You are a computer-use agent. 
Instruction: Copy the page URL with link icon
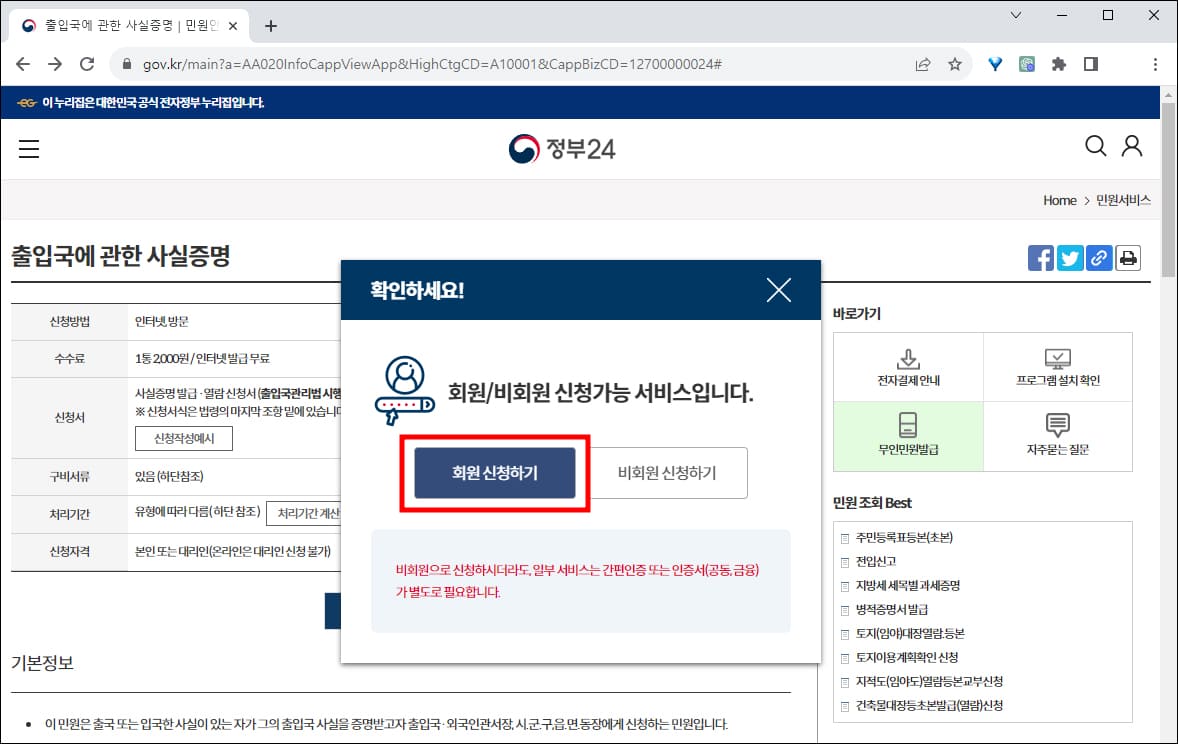click(1098, 258)
